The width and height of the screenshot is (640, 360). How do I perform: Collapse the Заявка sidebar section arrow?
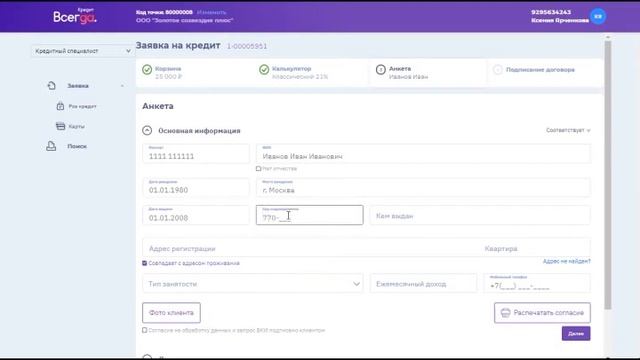122,86
